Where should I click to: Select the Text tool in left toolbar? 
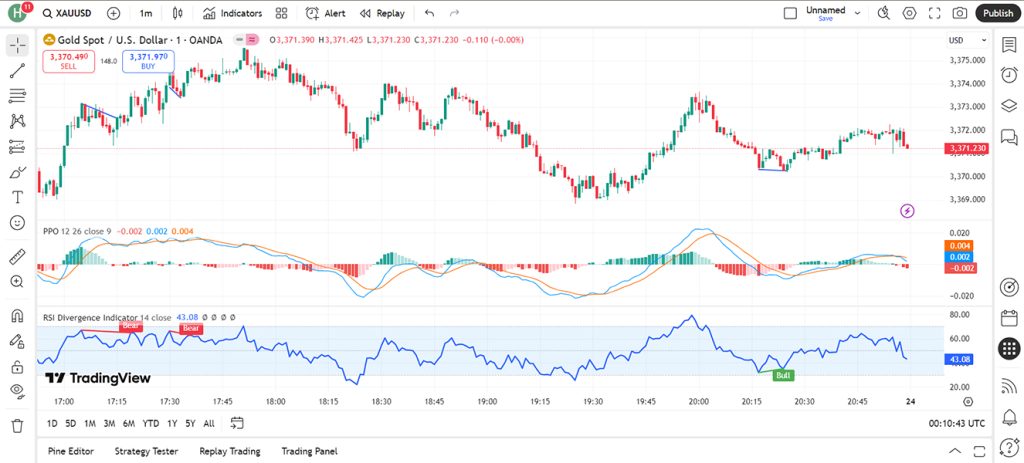click(18, 197)
